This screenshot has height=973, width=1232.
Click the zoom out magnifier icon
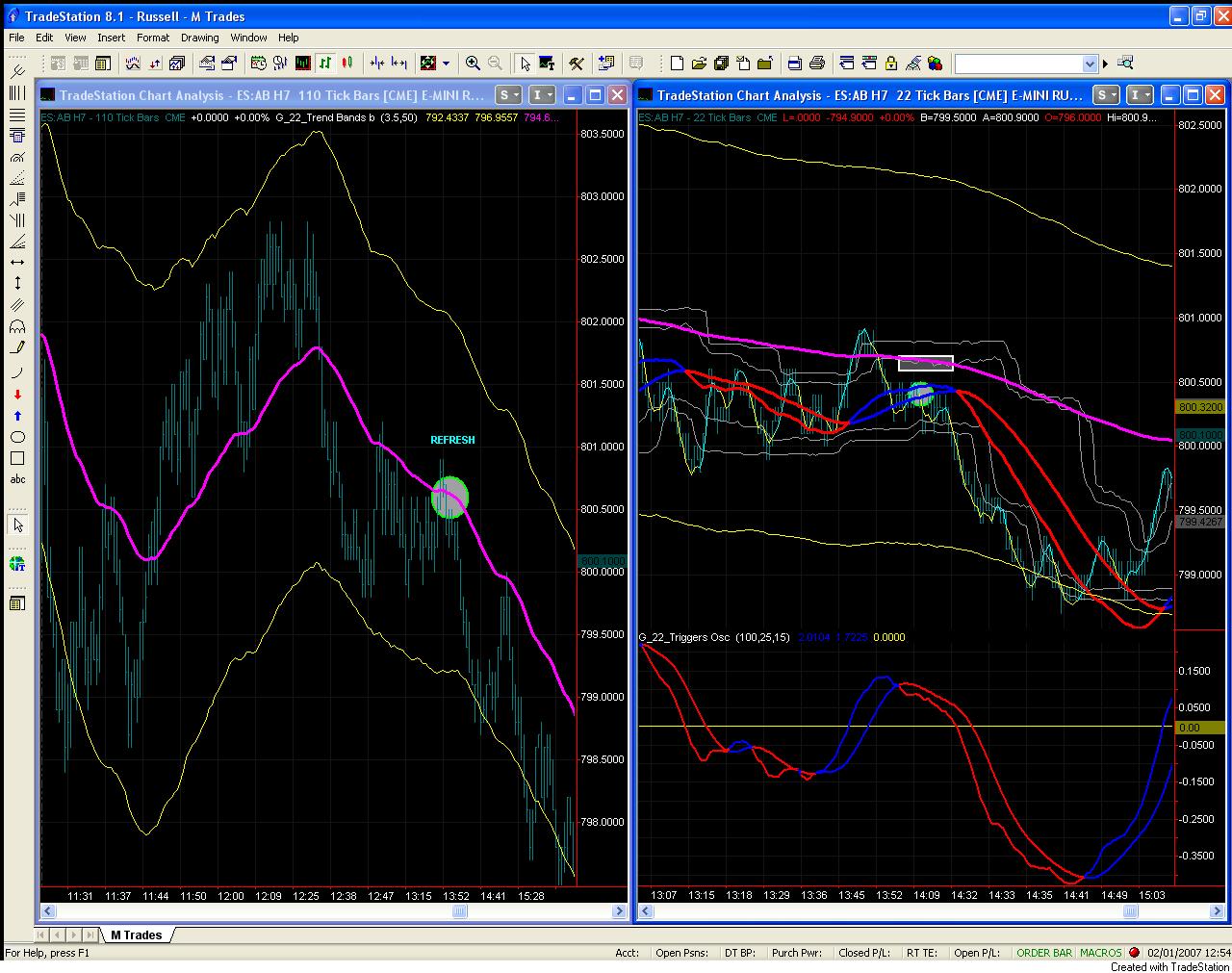pos(495,64)
